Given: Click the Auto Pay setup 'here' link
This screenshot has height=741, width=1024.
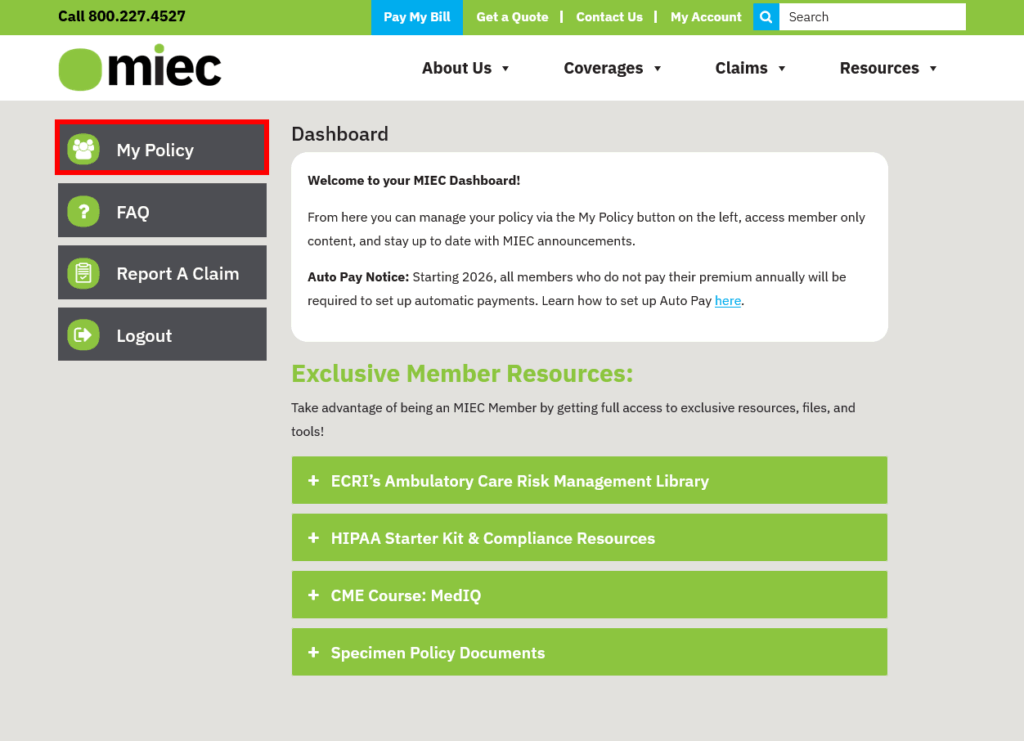Looking at the screenshot, I should (727, 300).
